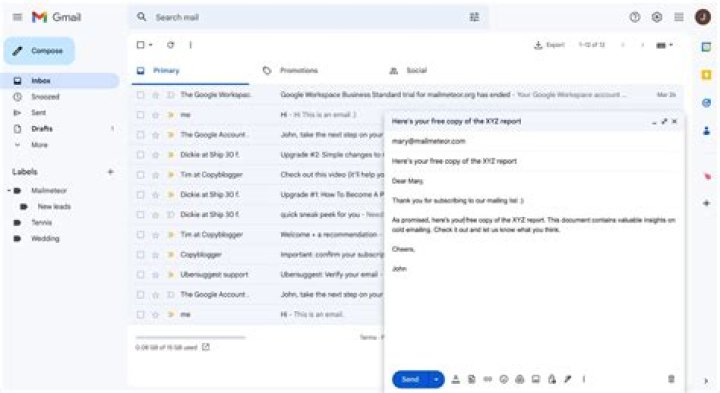Tick checkbox for The Google Workspace email
This screenshot has height=393, width=720.
point(141,95)
